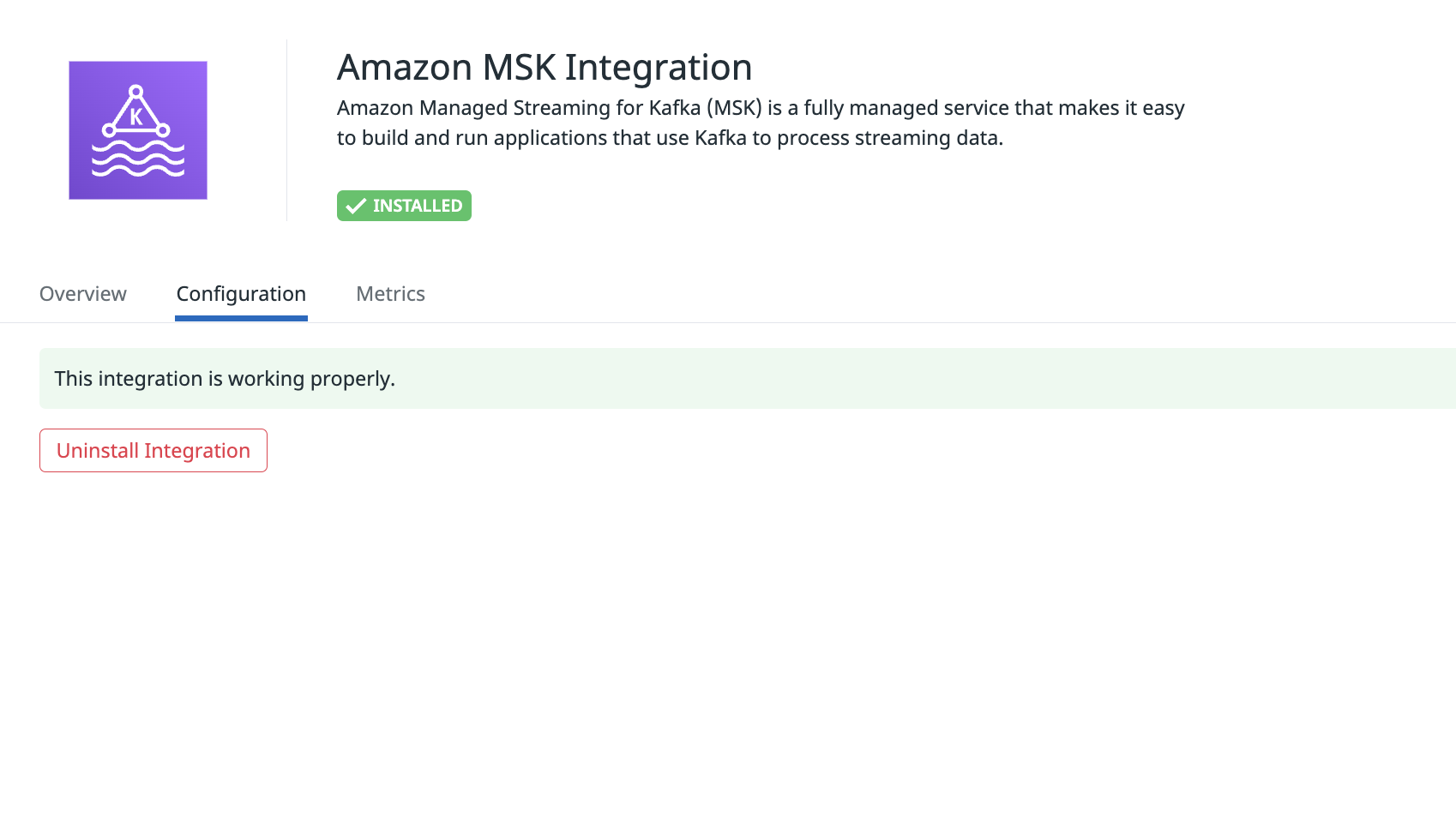Image resolution: width=1456 pixels, height=840 pixels.
Task: Click the letter K inside the MSK logo
Action: point(135,117)
